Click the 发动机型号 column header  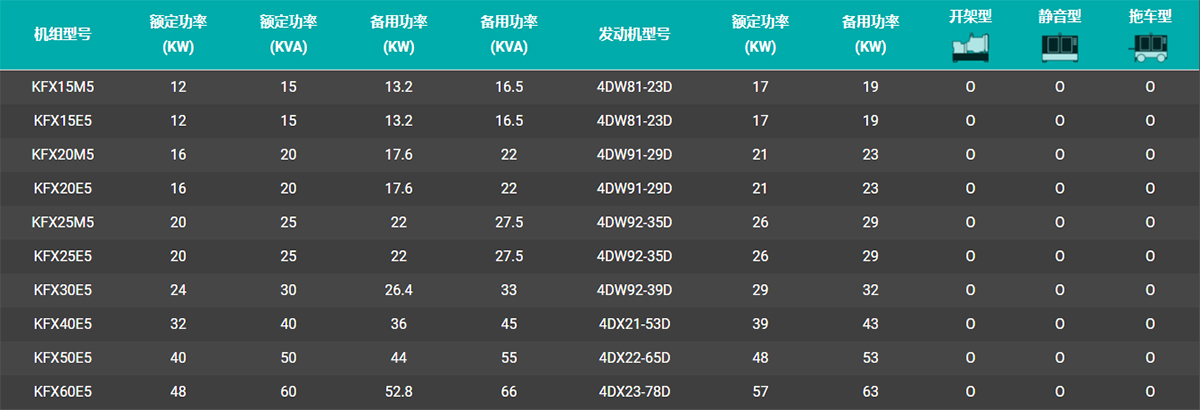coord(634,32)
